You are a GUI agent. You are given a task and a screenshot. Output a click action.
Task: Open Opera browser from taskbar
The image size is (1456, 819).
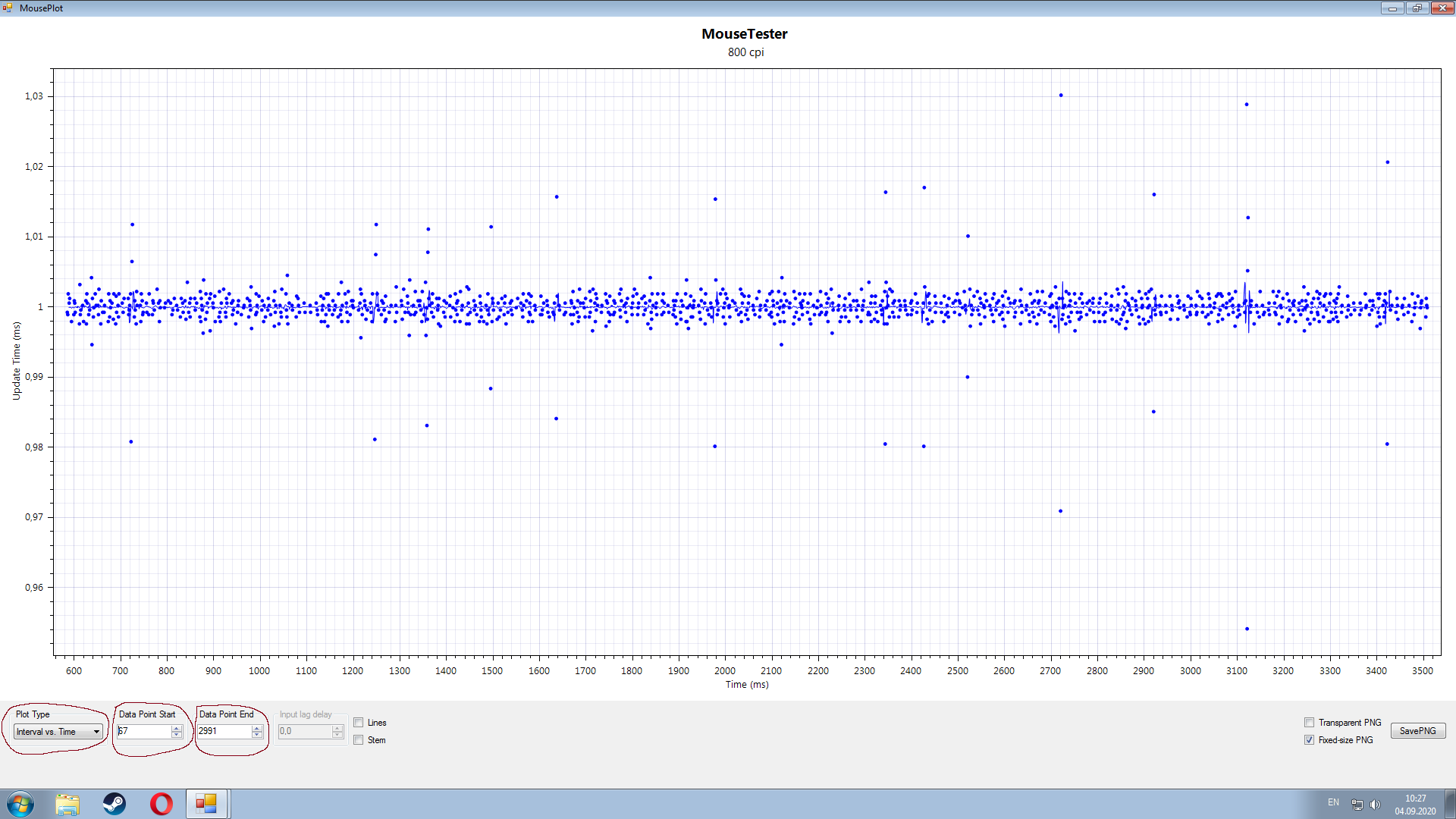click(161, 804)
